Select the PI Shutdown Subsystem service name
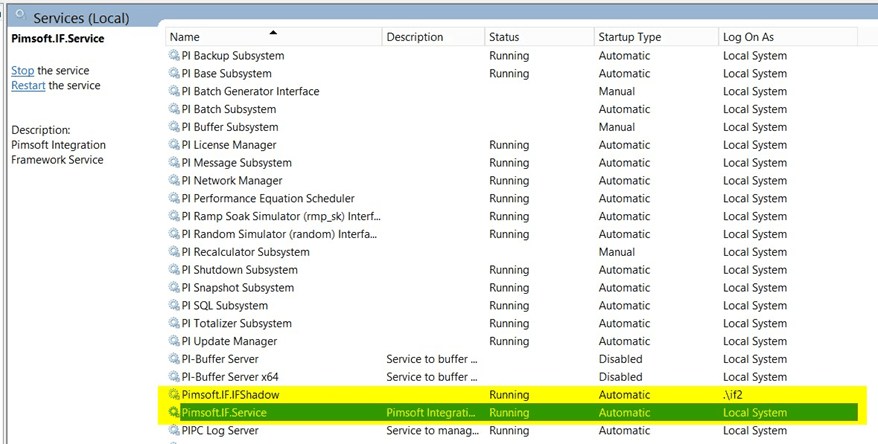Screen dimensions: 878x444 coord(240,270)
